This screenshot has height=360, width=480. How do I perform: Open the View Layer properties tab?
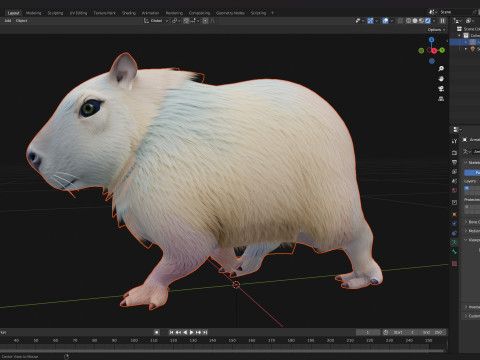pos(454,172)
